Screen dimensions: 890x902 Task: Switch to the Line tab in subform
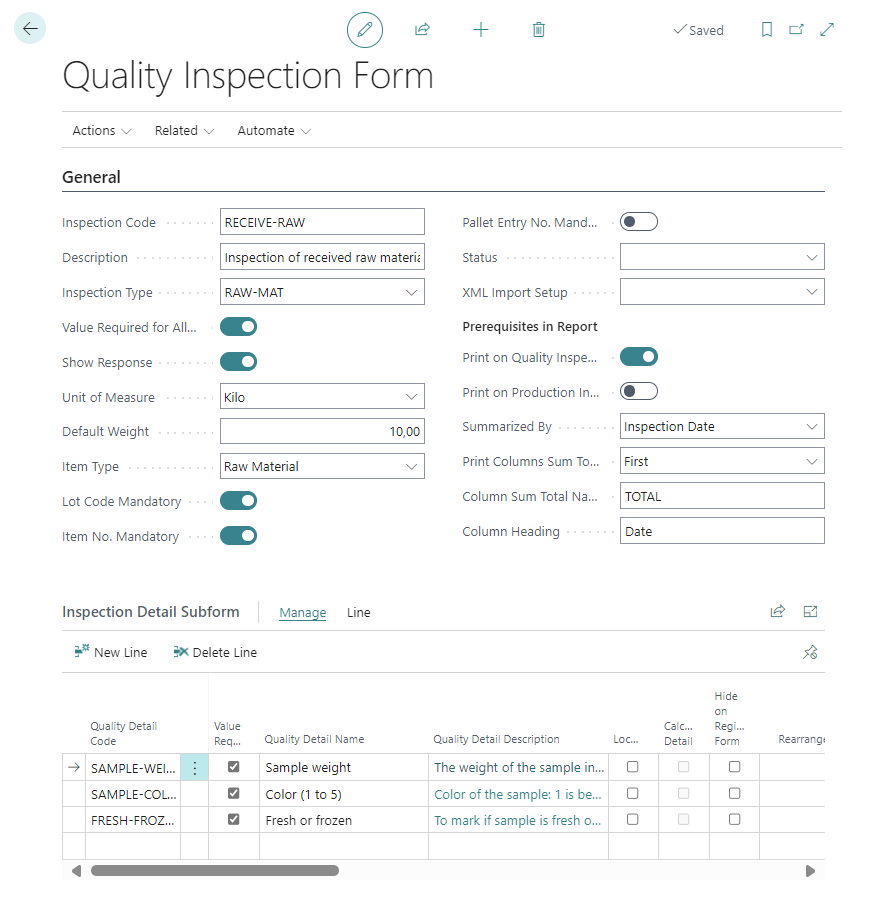point(358,612)
